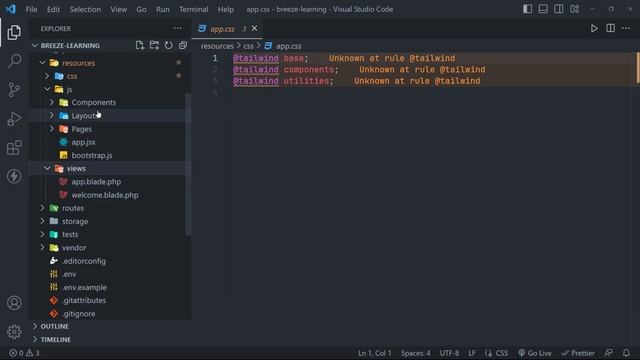
Task: Open welcome.blade.php file
Action: coord(104,195)
